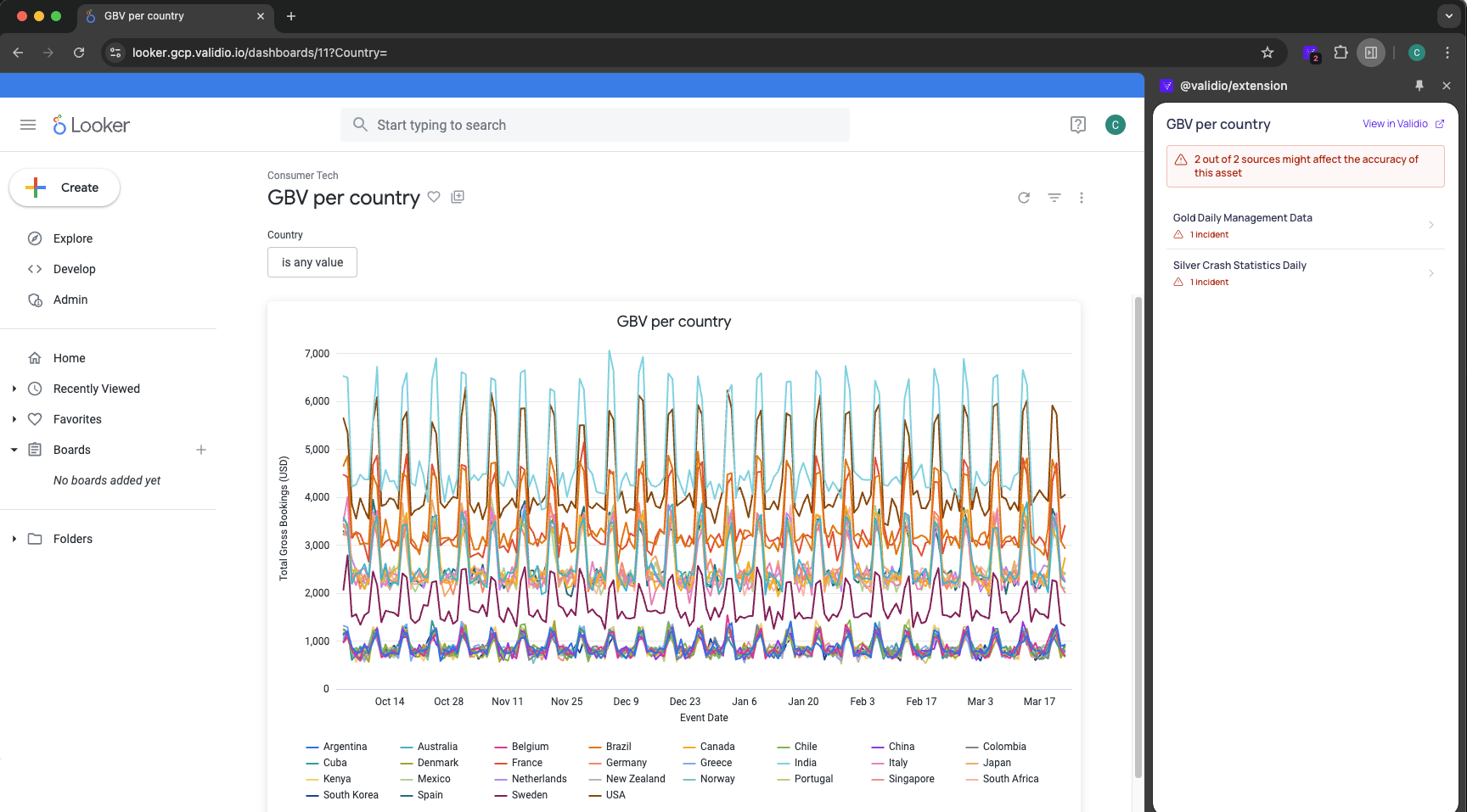Image resolution: width=1467 pixels, height=812 pixels.
Task: Click the Looker logo
Action: 91,125
